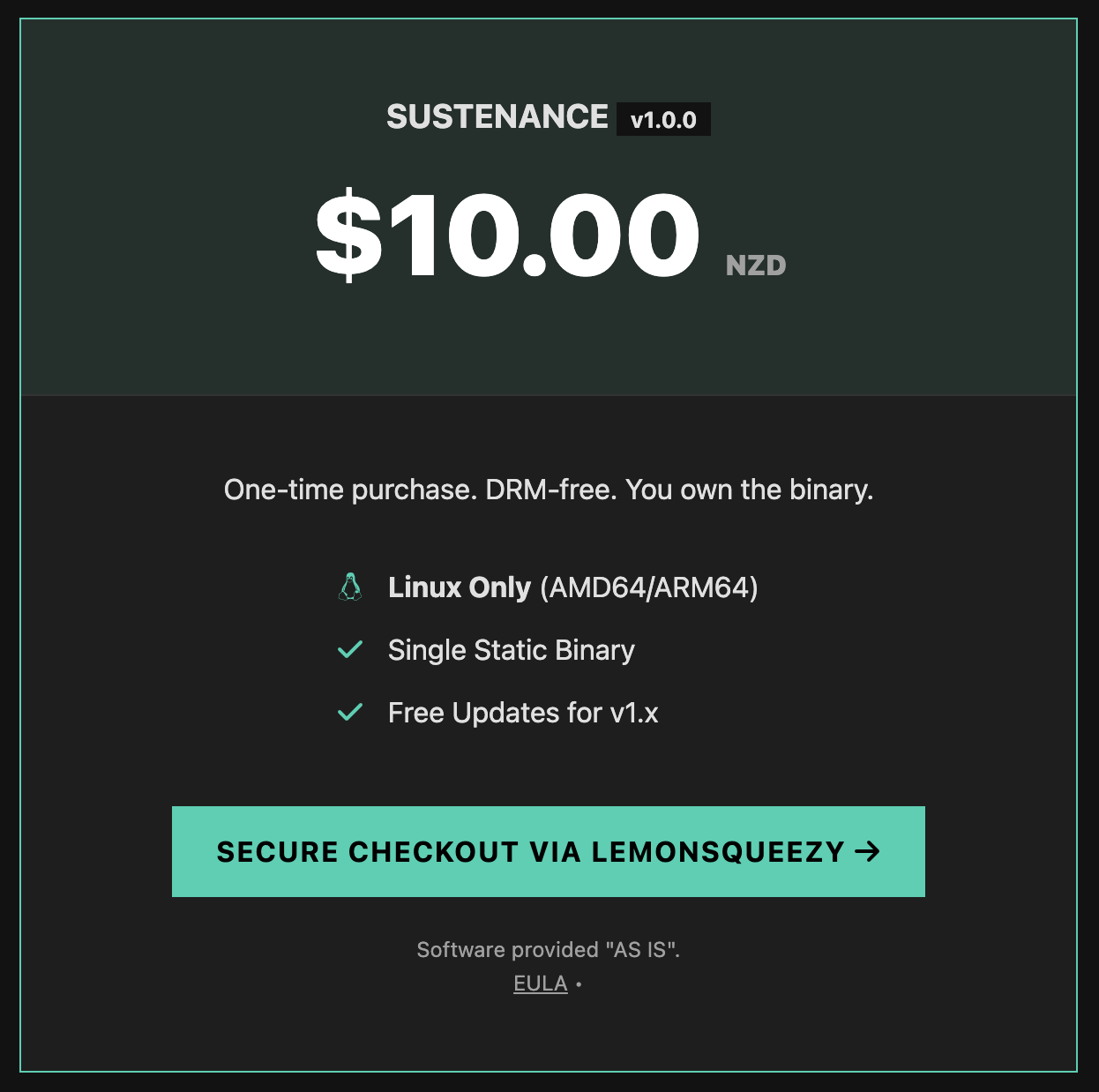Click the NZD currency label
Screen dimensions: 1099x1092
[x=755, y=264]
